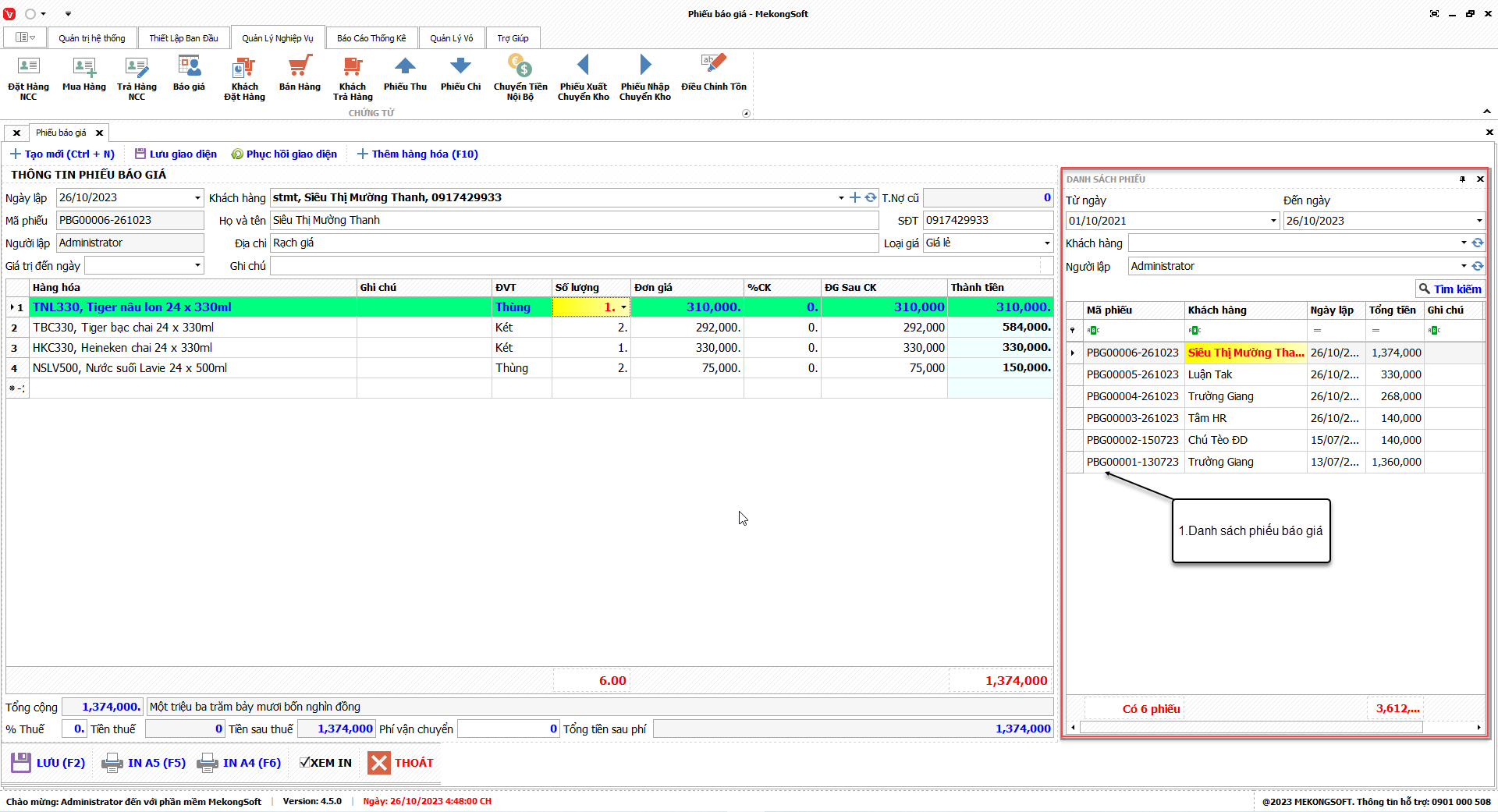Image resolution: width=1498 pixels, height=812 pixels.
Task: Open the Quản Lý Võ tab
Action: pos(451,38)
